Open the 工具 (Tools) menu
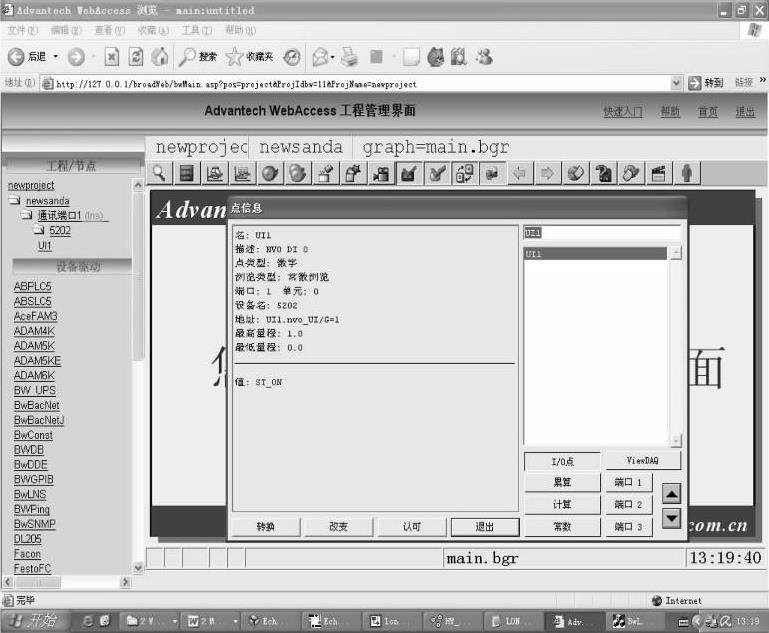Viewport: 769px width, 633px height. [x=197, y=30]
